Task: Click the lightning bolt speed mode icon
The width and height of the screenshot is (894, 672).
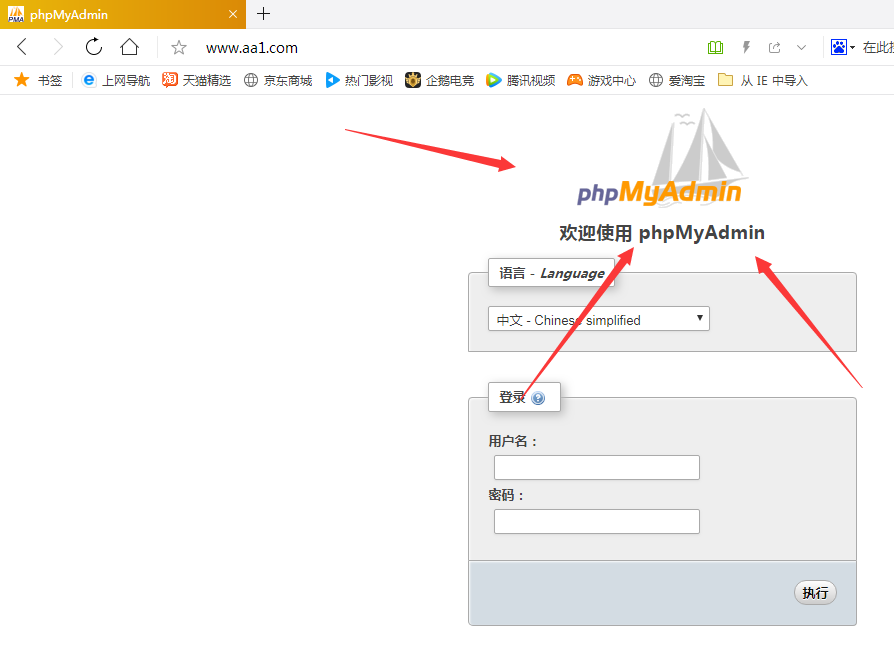Action: point(746,47)
